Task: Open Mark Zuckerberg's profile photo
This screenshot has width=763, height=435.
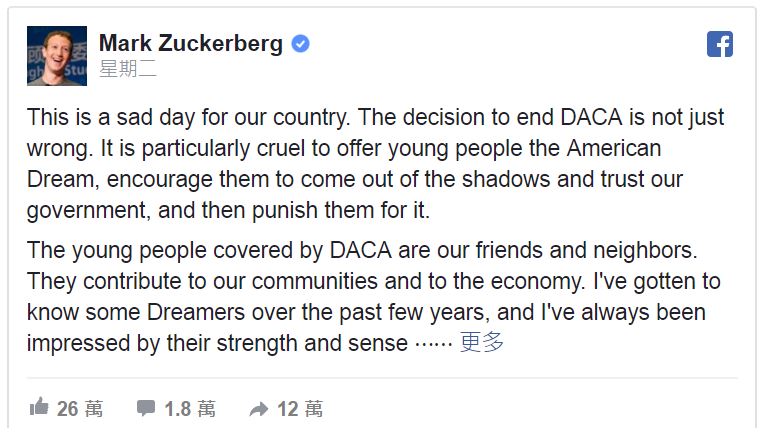Action: 57,56
